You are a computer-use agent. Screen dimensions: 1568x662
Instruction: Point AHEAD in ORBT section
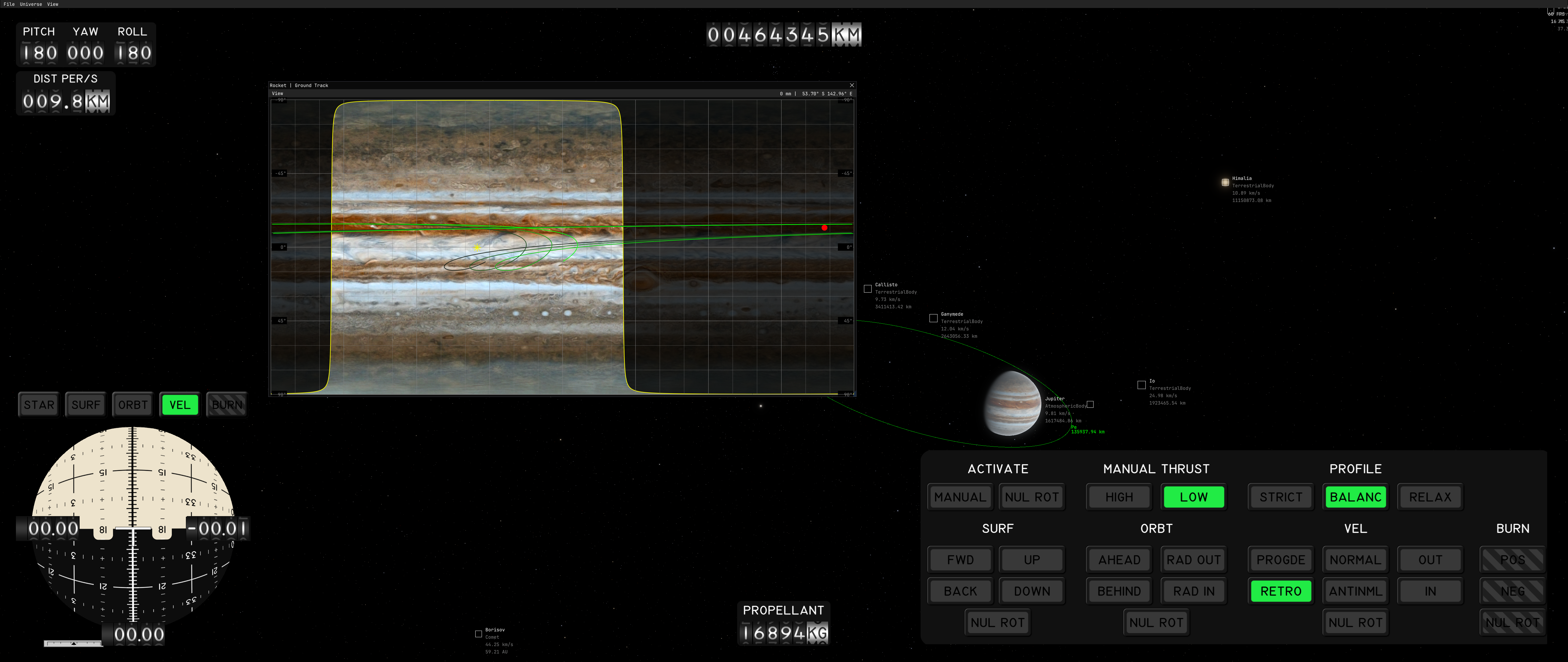coord(1119,560)
